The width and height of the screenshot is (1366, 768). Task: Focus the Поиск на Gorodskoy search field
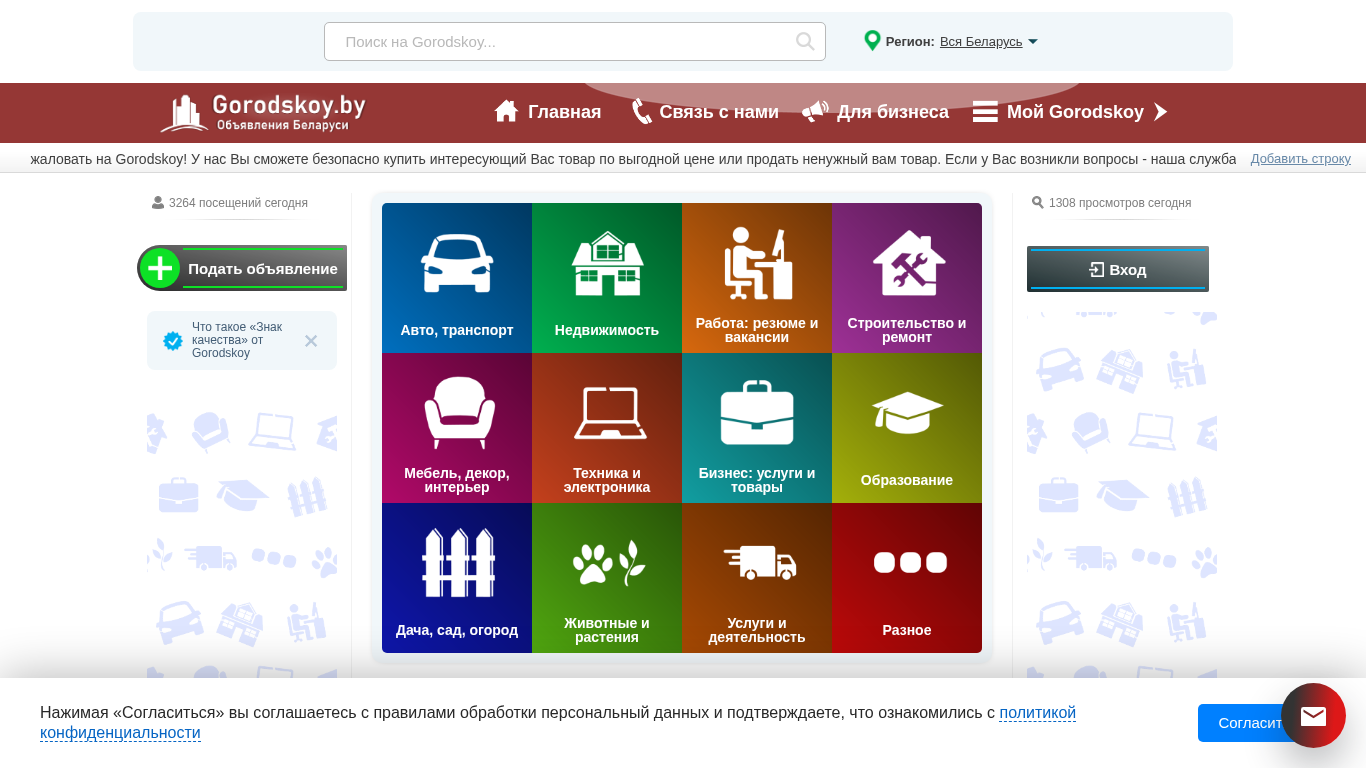point(575,41)
